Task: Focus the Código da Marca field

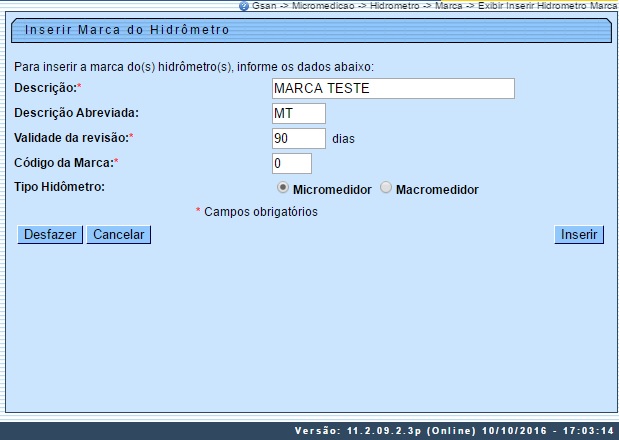Action: (292, 163)
